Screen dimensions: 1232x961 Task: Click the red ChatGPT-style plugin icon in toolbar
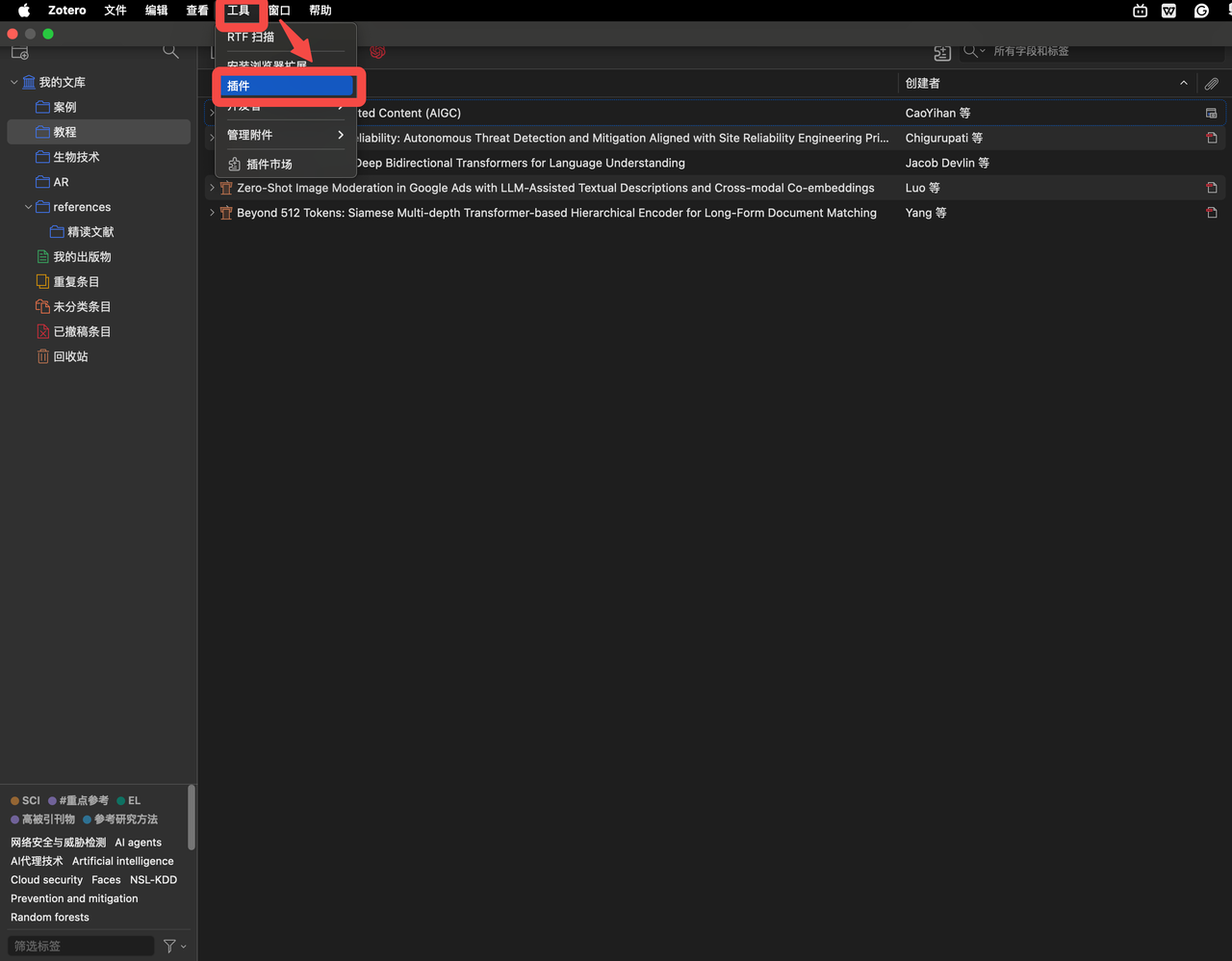click(377, 52)
